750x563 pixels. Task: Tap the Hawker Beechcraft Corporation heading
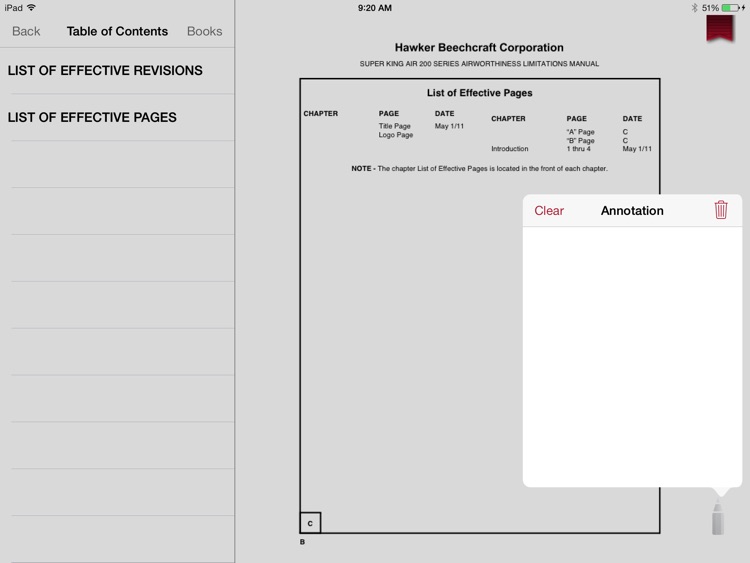[479, 47]
